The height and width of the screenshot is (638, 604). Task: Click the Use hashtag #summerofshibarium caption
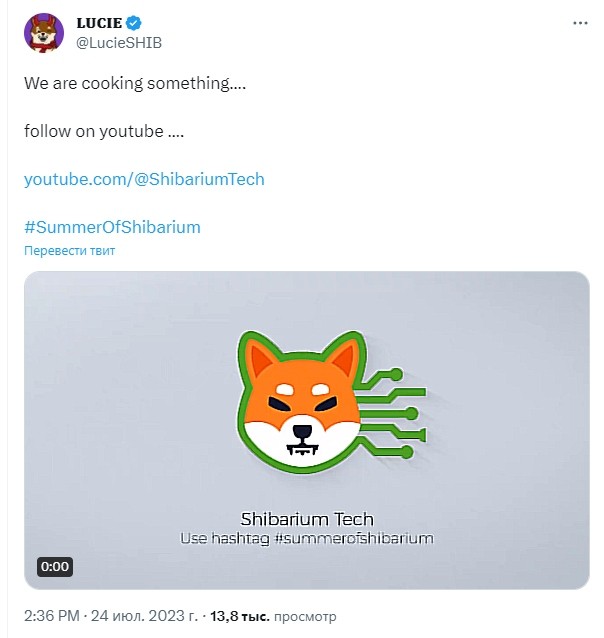pos(307,538)
